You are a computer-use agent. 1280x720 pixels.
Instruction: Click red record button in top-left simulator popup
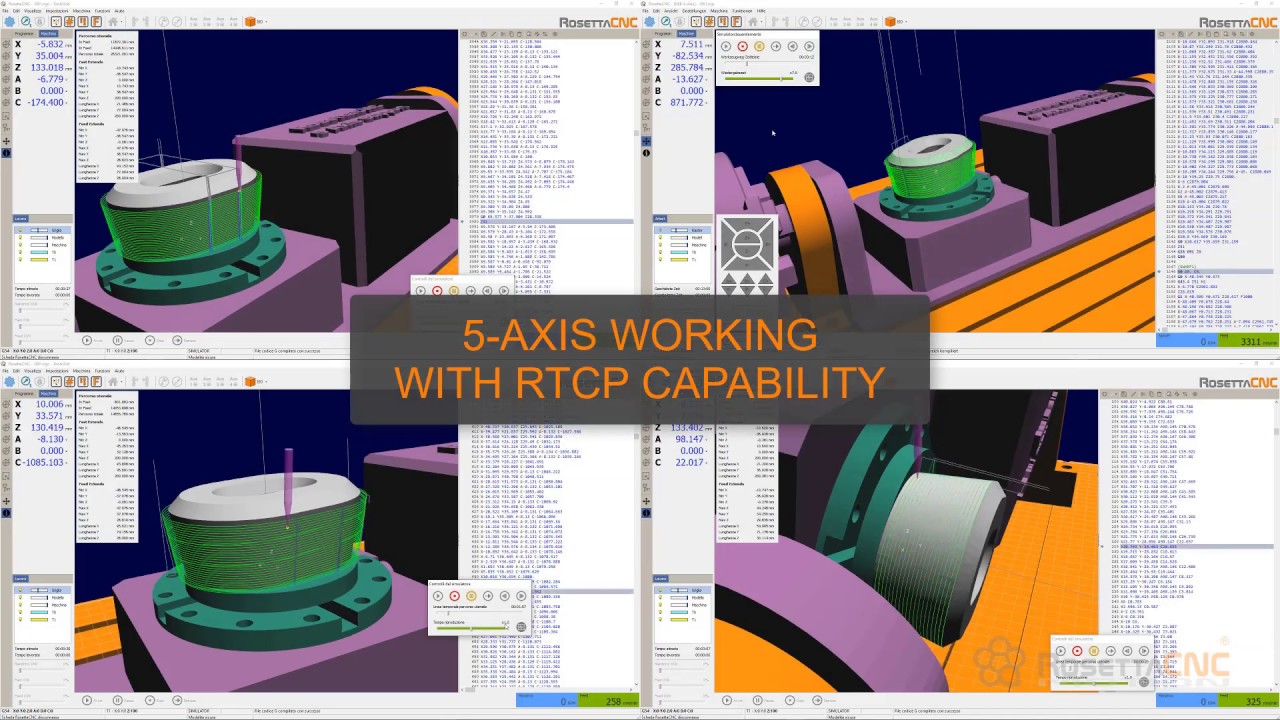tap(437, 291)
